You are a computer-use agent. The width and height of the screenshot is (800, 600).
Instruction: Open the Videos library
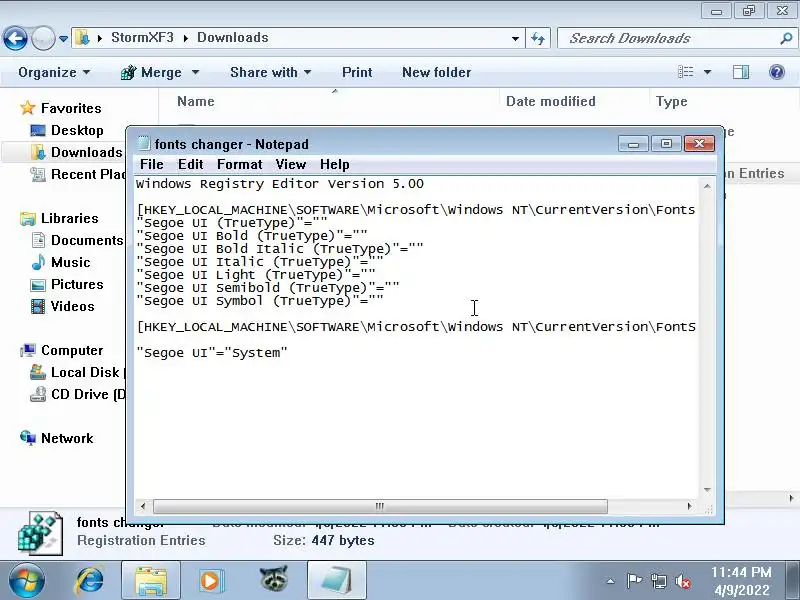[72, 306]
